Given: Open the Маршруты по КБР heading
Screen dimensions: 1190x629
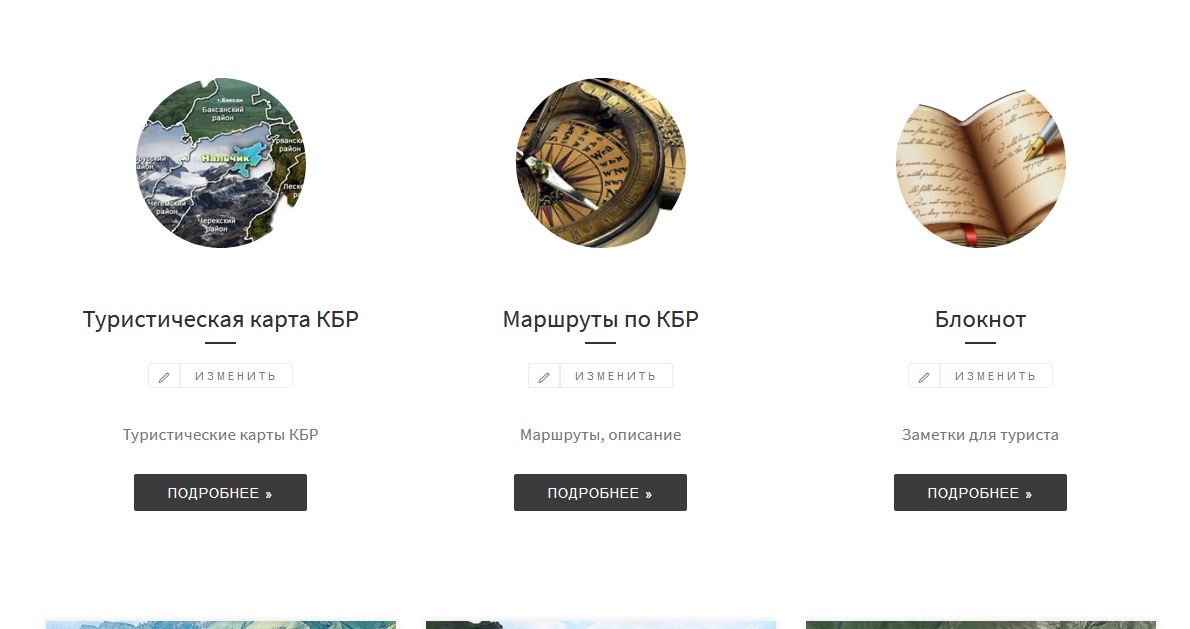Looking at the screenshot, I should [600, 319].
